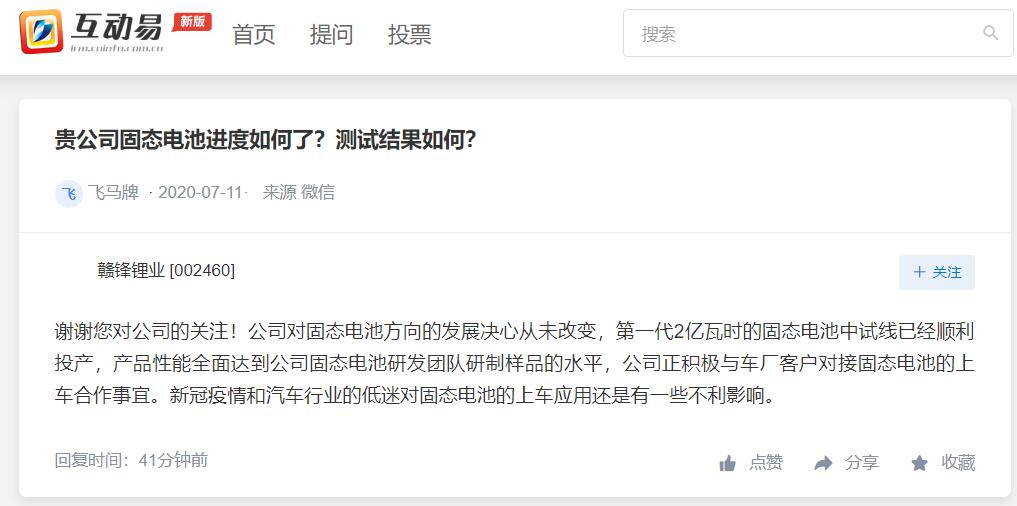Click the 飞马牌 user avatar
Viewport: 1017px width, 506px height.
(69, 193)
